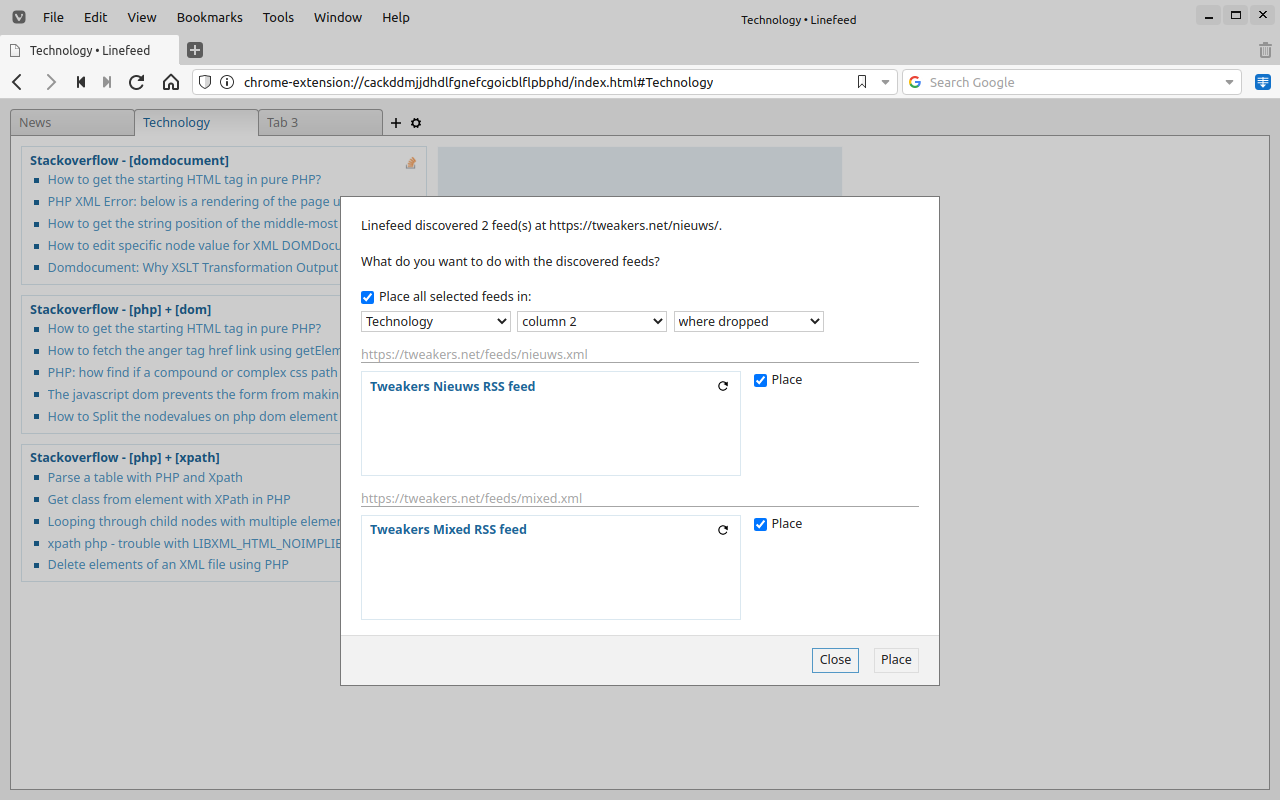Click the tweakers.net/feeds/nieuws.xml URL text
The image size is (1280, 800).
pos(474,355)
